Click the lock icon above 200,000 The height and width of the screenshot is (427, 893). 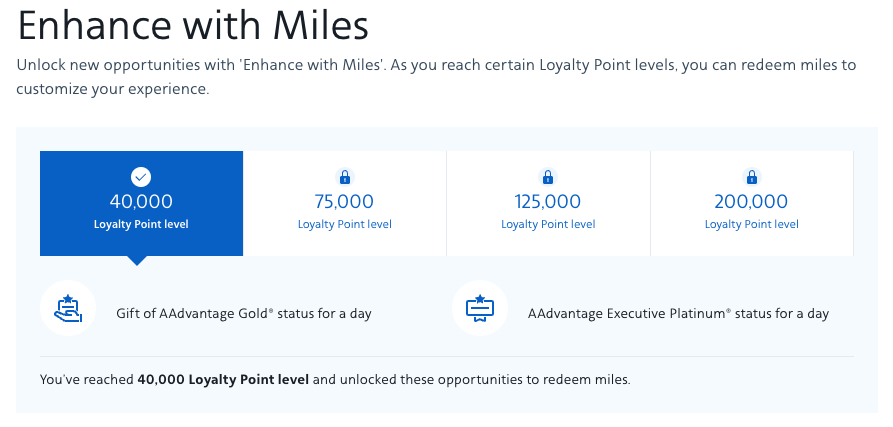[751, 177]
